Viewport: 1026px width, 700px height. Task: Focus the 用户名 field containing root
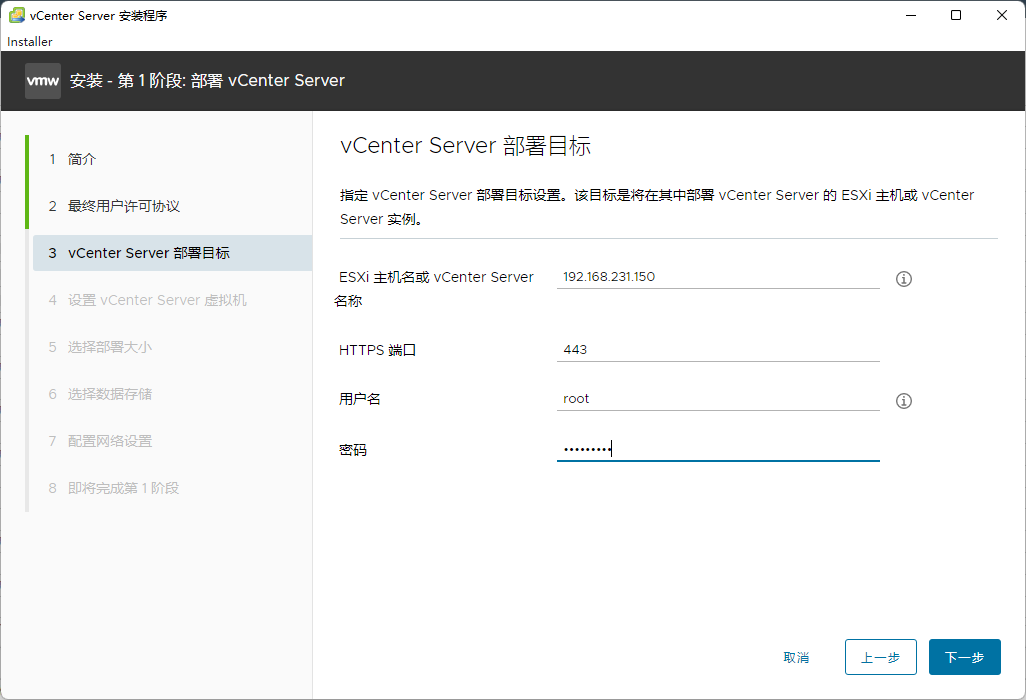(x=718, y=399)
